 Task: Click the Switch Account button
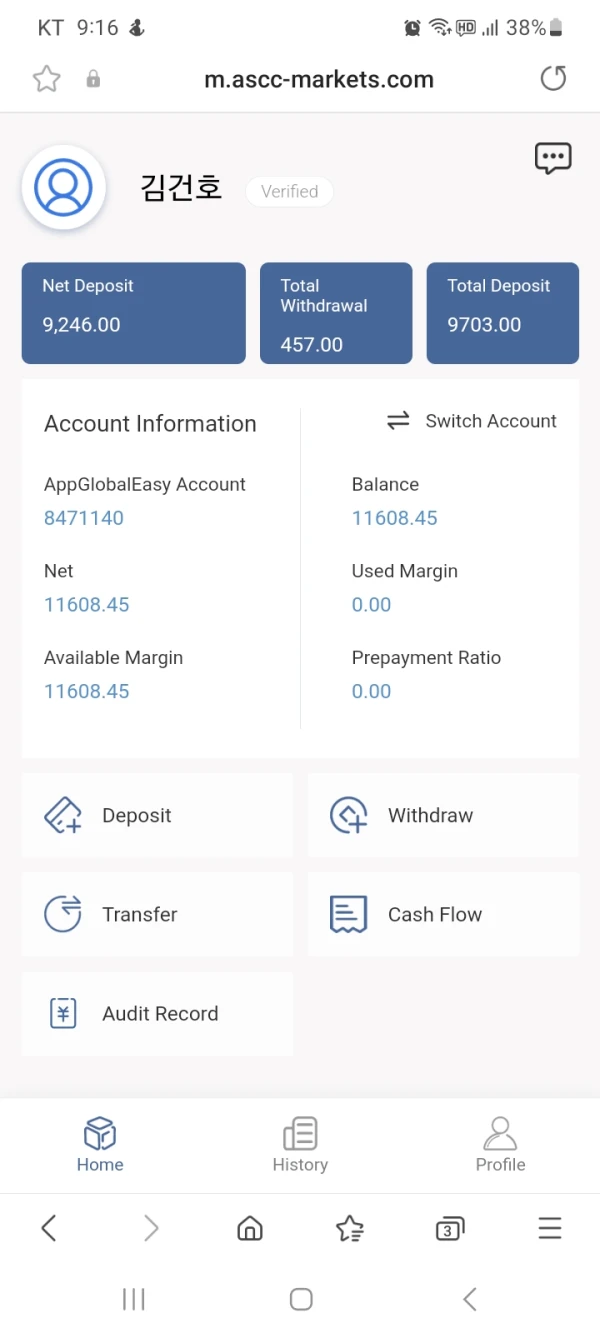(x=472, y=421)
